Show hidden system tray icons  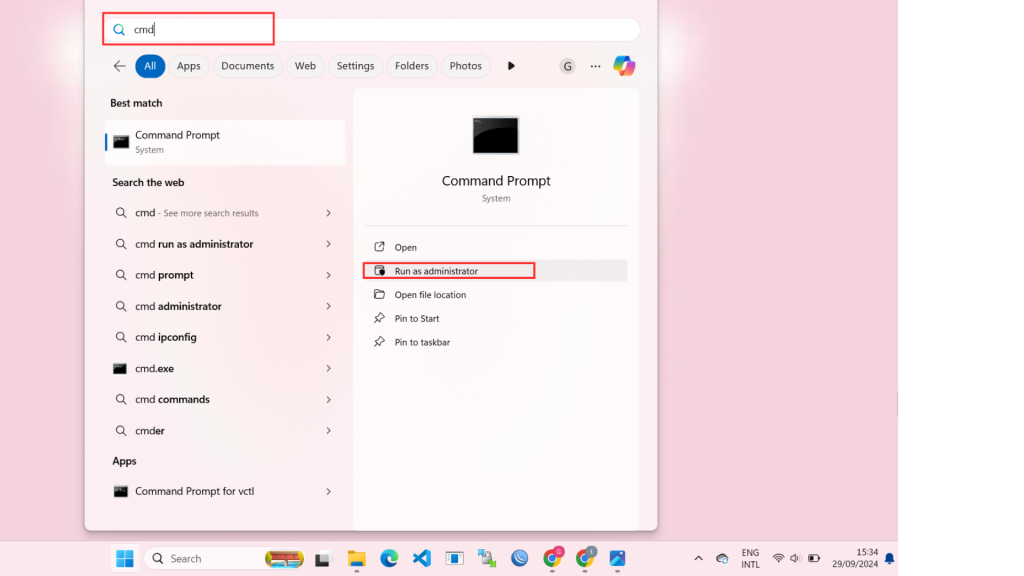pyautogui.click(x=698, y=558)
